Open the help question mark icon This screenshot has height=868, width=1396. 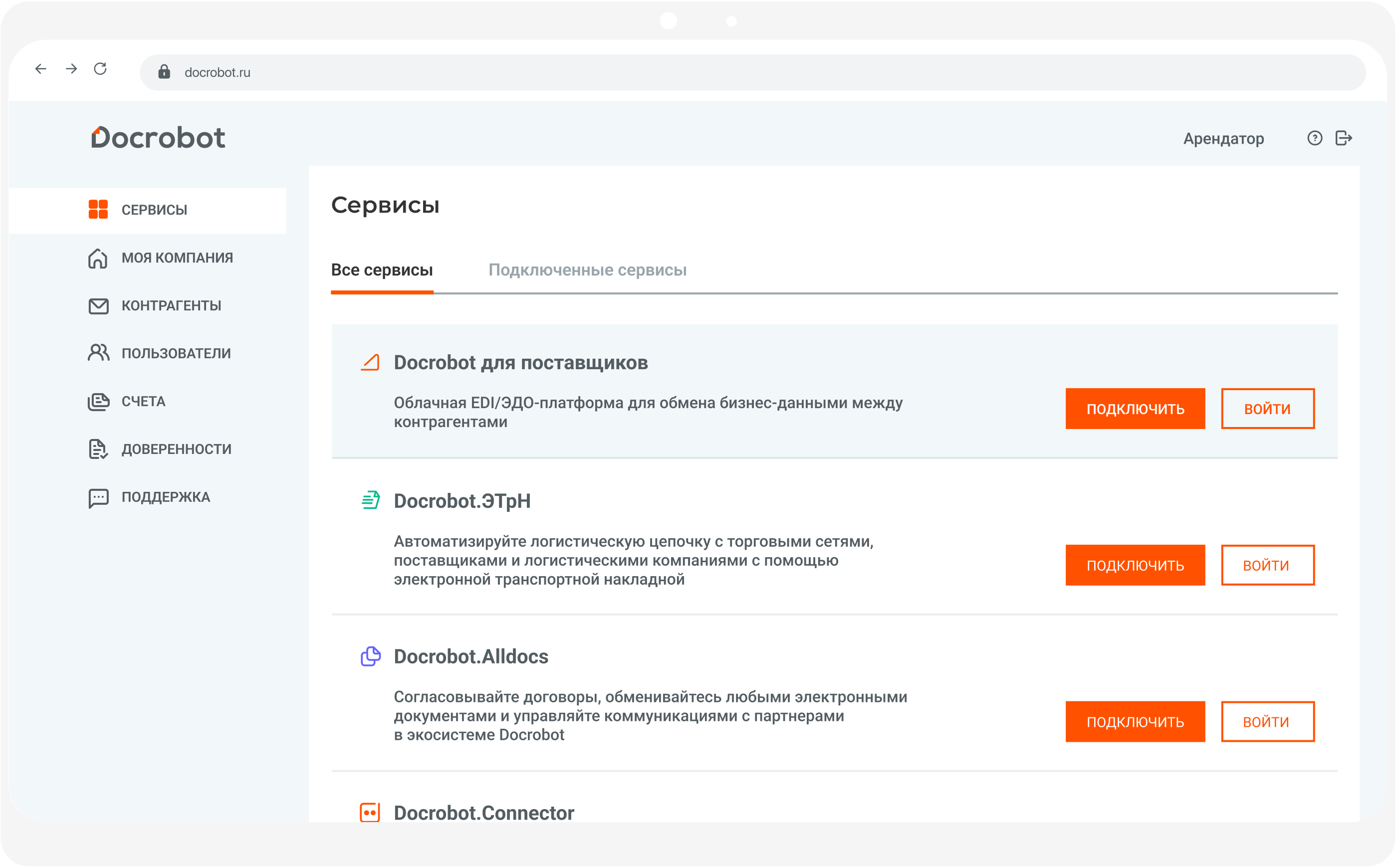1315,138
